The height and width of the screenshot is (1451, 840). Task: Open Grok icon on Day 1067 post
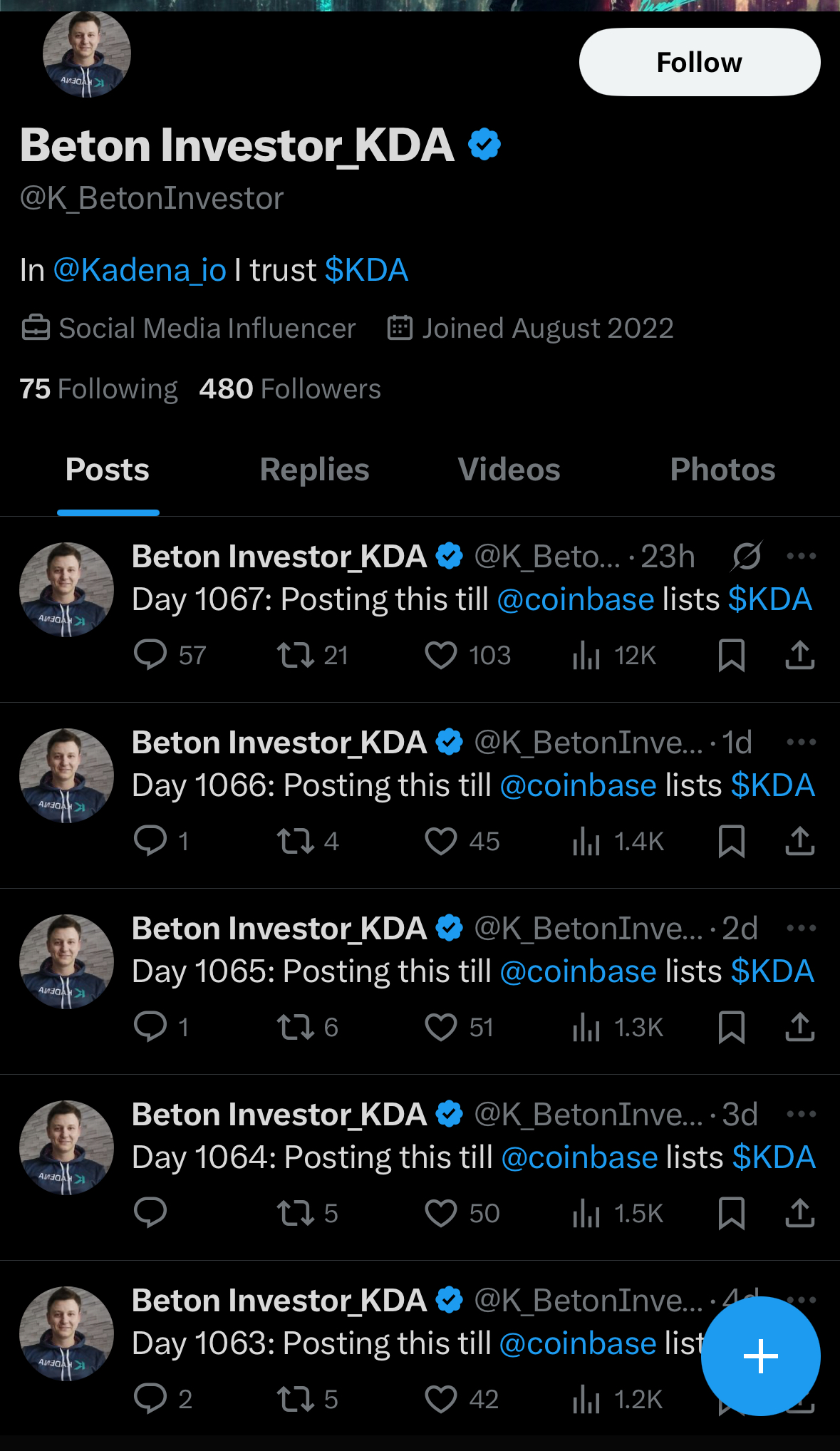[746, 556]
